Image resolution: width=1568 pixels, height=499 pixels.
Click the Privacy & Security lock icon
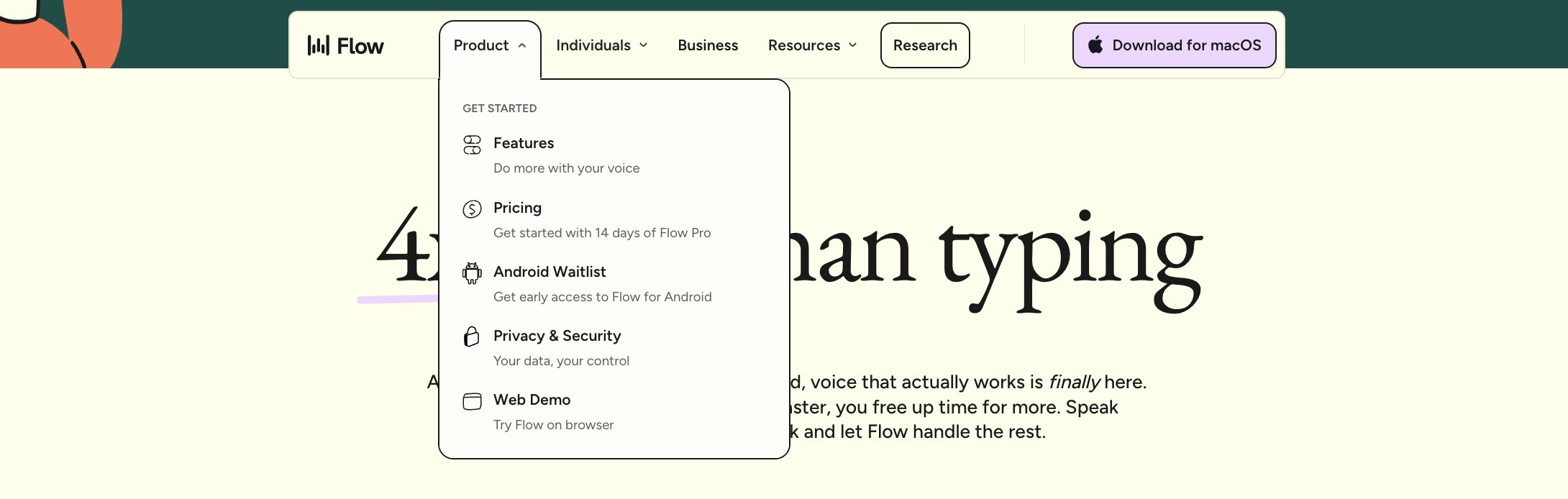(472, 337)
